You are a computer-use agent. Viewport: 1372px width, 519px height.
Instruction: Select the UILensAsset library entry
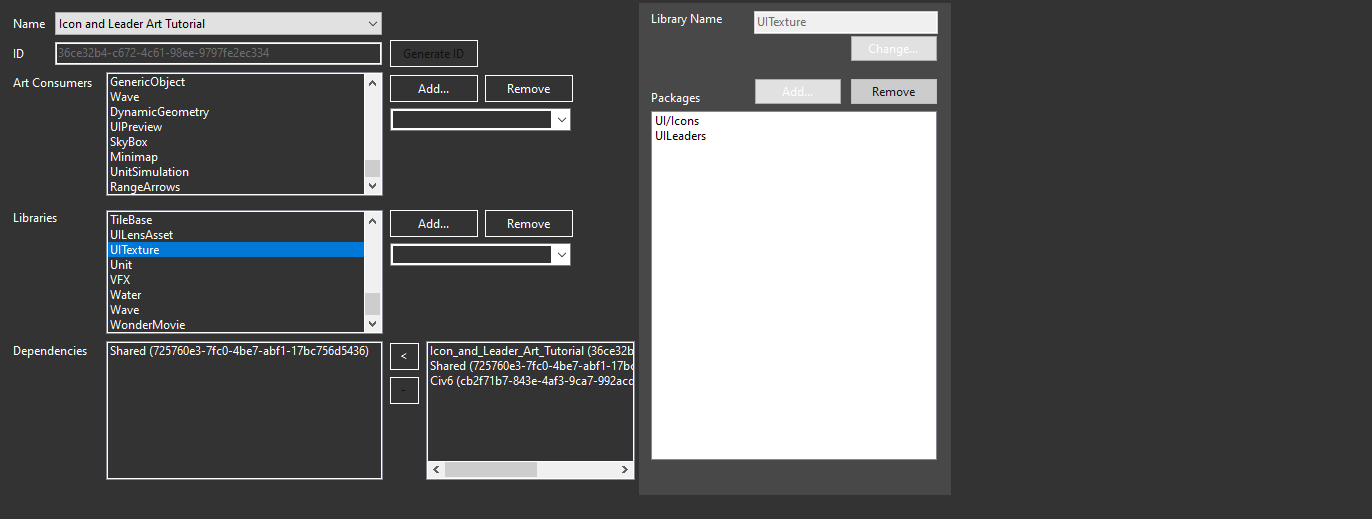236,235
